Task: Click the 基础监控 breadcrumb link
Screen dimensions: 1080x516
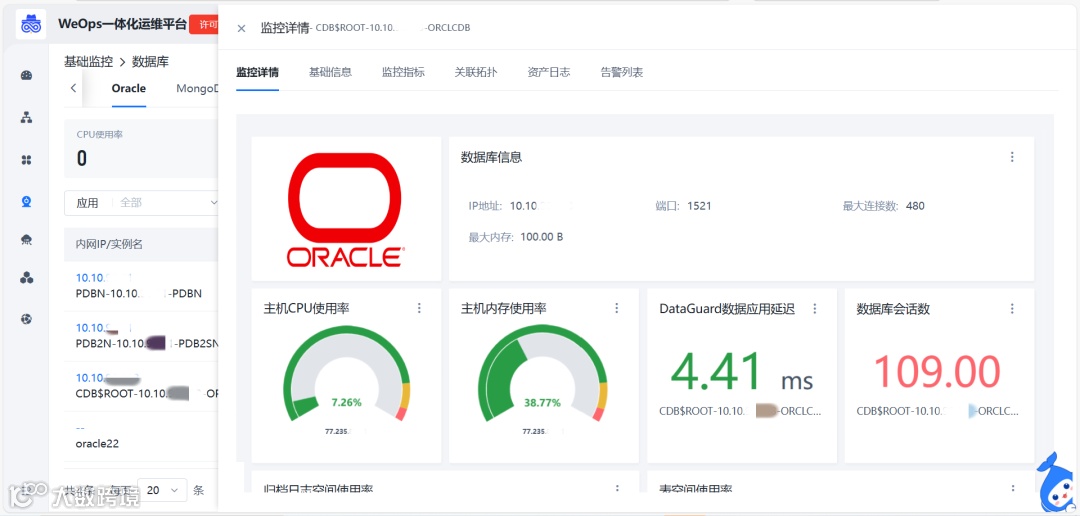Action: (88, 62)
